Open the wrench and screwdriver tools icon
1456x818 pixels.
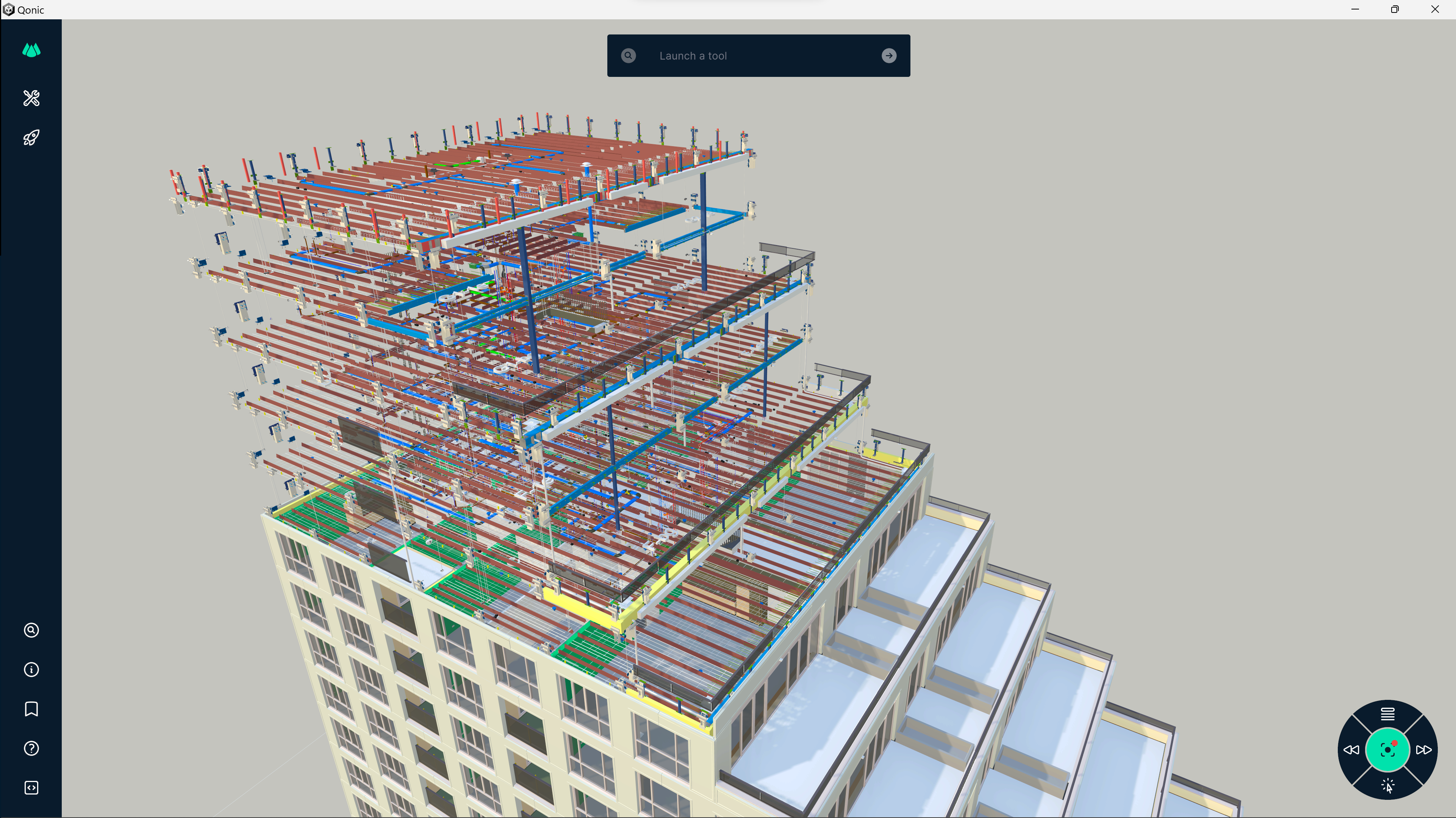point(31,98)
